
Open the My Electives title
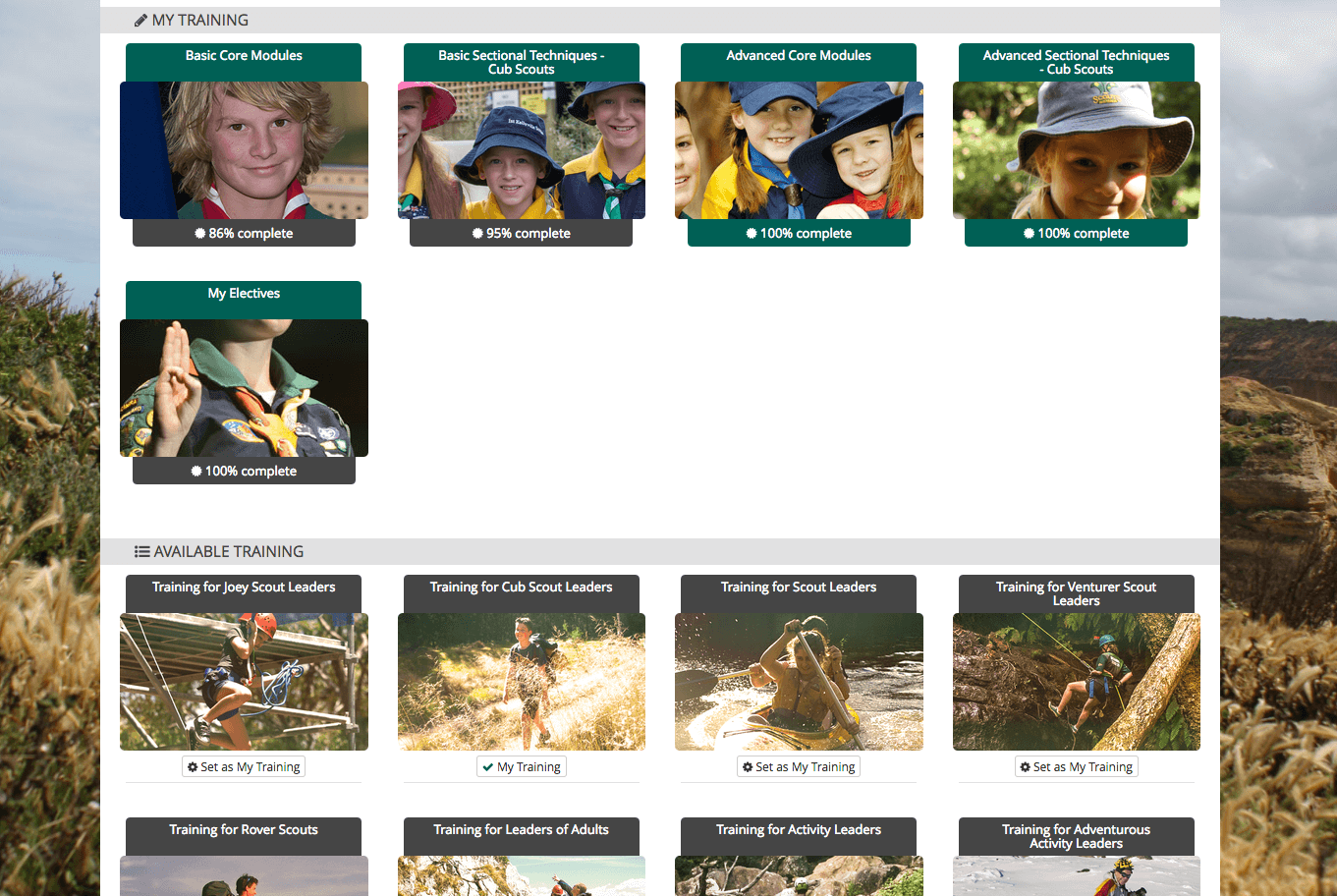[244, 294]
